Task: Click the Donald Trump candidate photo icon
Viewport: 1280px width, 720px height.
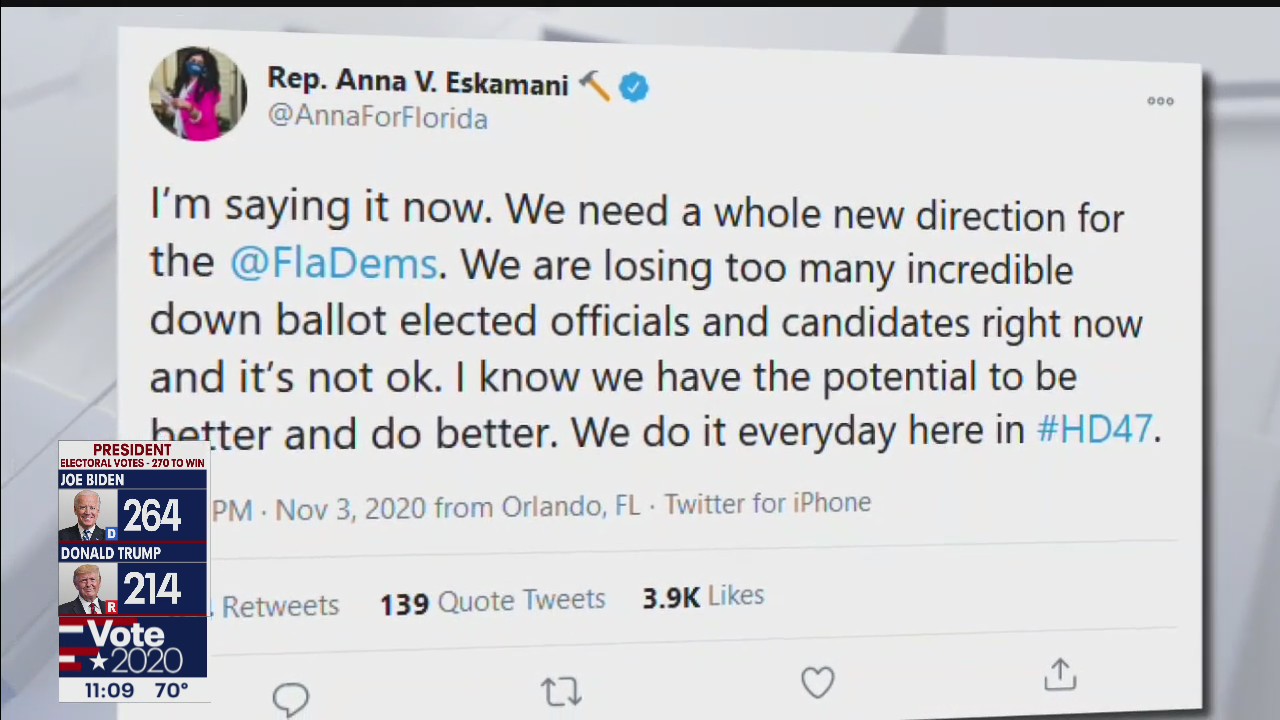Action: pos(86,588)
